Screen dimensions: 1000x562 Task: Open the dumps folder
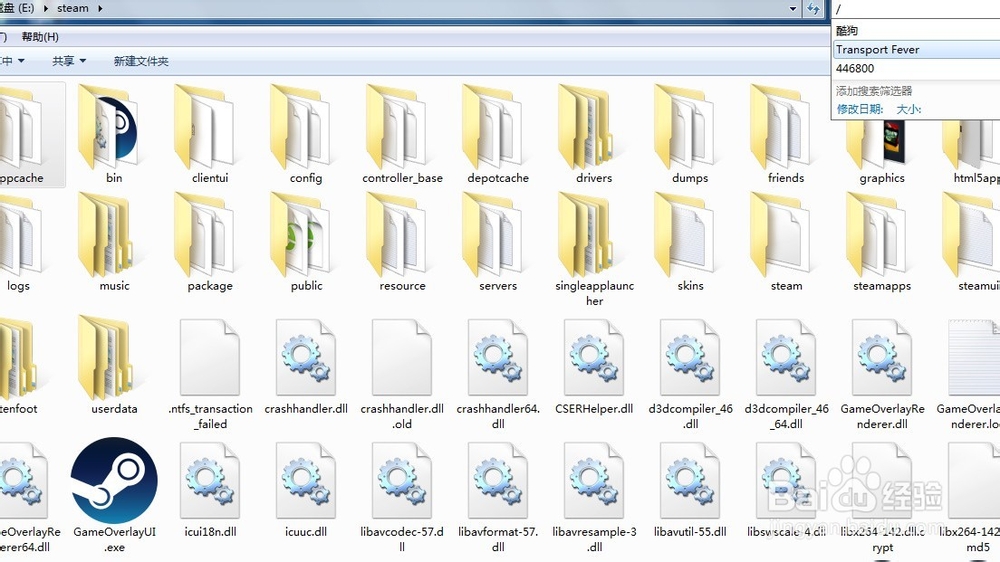(690, 134)
